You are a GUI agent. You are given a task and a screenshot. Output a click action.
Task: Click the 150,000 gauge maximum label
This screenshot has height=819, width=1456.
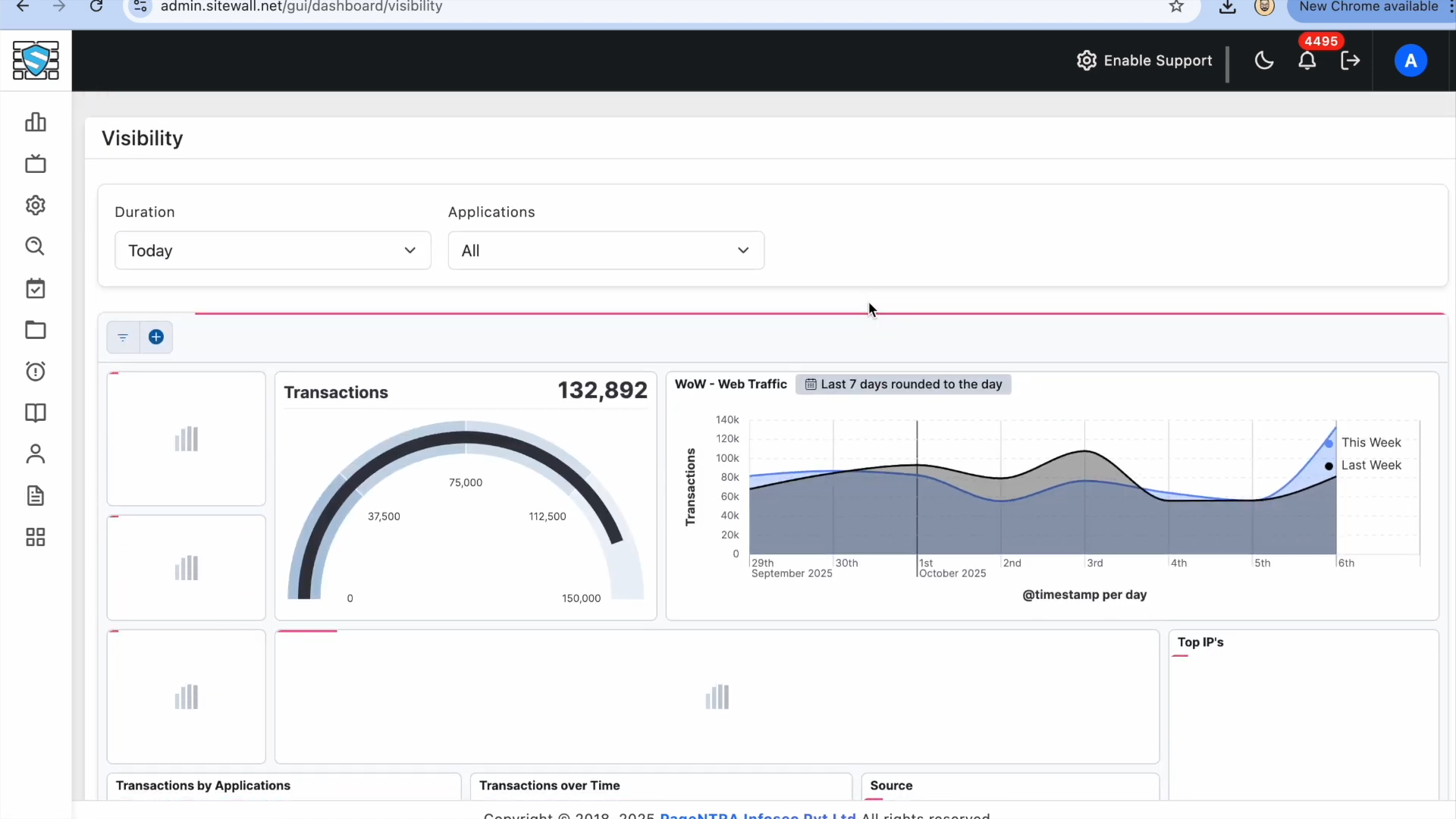pyautogui.click(x=582, y=599)
